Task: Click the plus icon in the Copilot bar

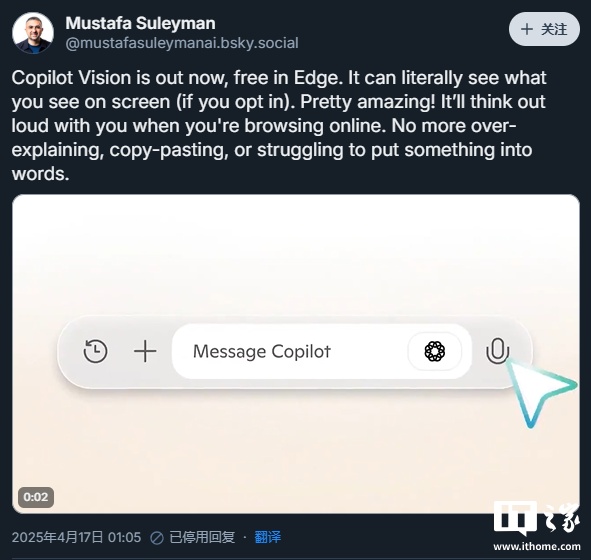Action: click(145, 351)
